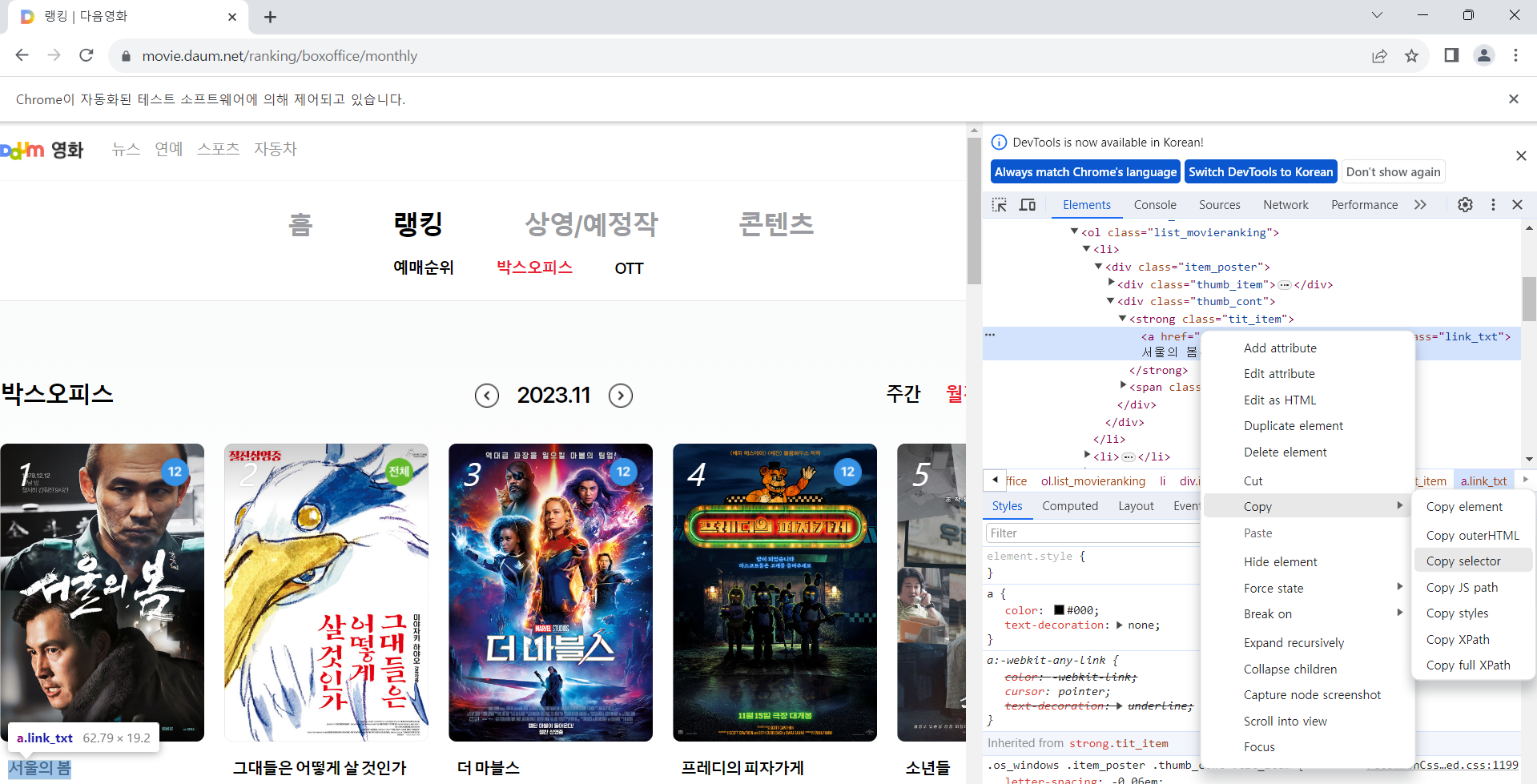Open the Chrome profile avatar menu
This screenshot has width=1537, height=784.
click(x=1483, y=55)
